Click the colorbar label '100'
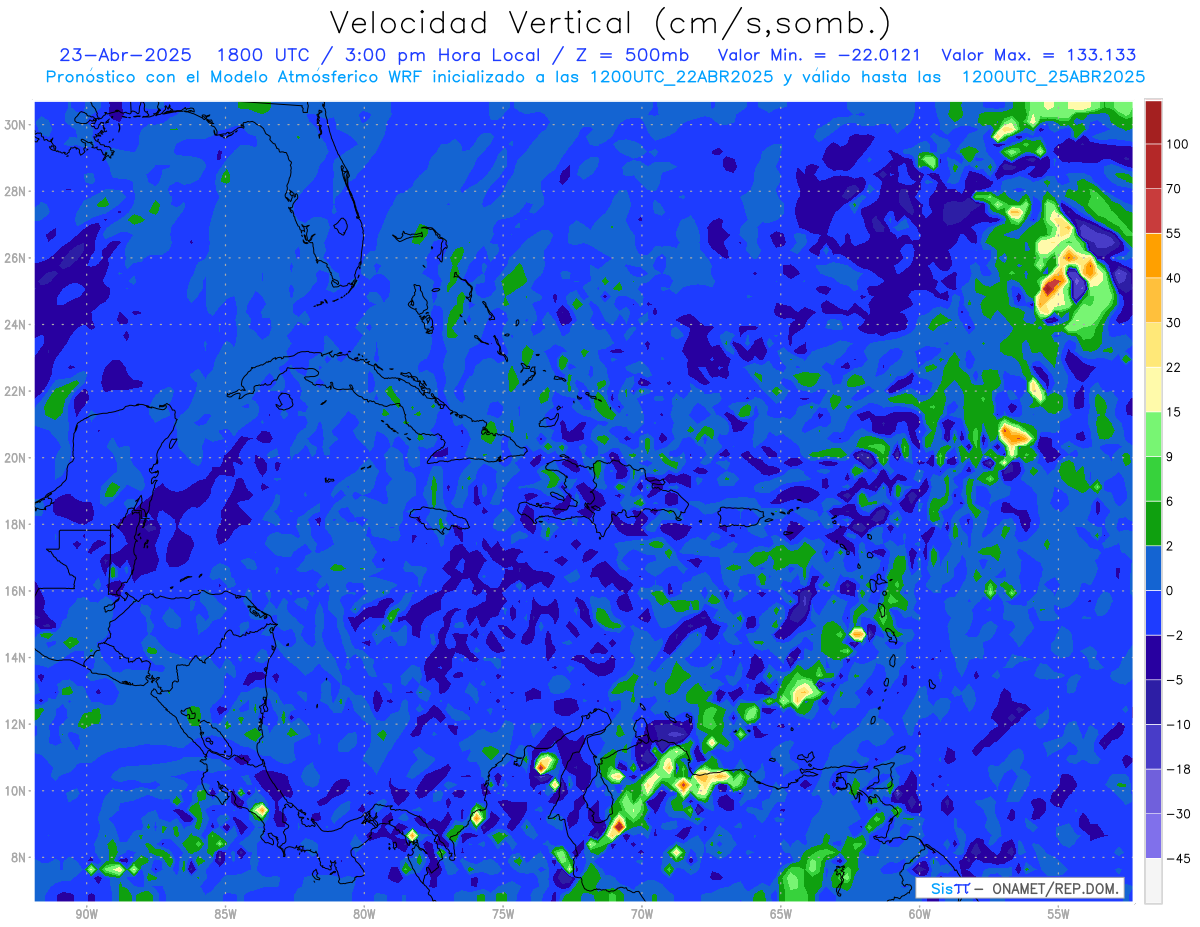This screenshot has width=1200, height=927. (x=1177, y=144)
